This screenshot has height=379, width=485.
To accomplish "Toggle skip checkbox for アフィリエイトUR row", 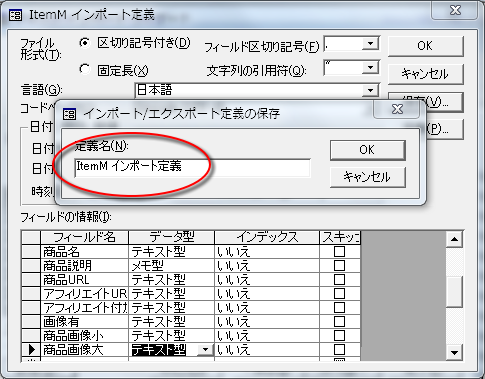I will 339,293.
